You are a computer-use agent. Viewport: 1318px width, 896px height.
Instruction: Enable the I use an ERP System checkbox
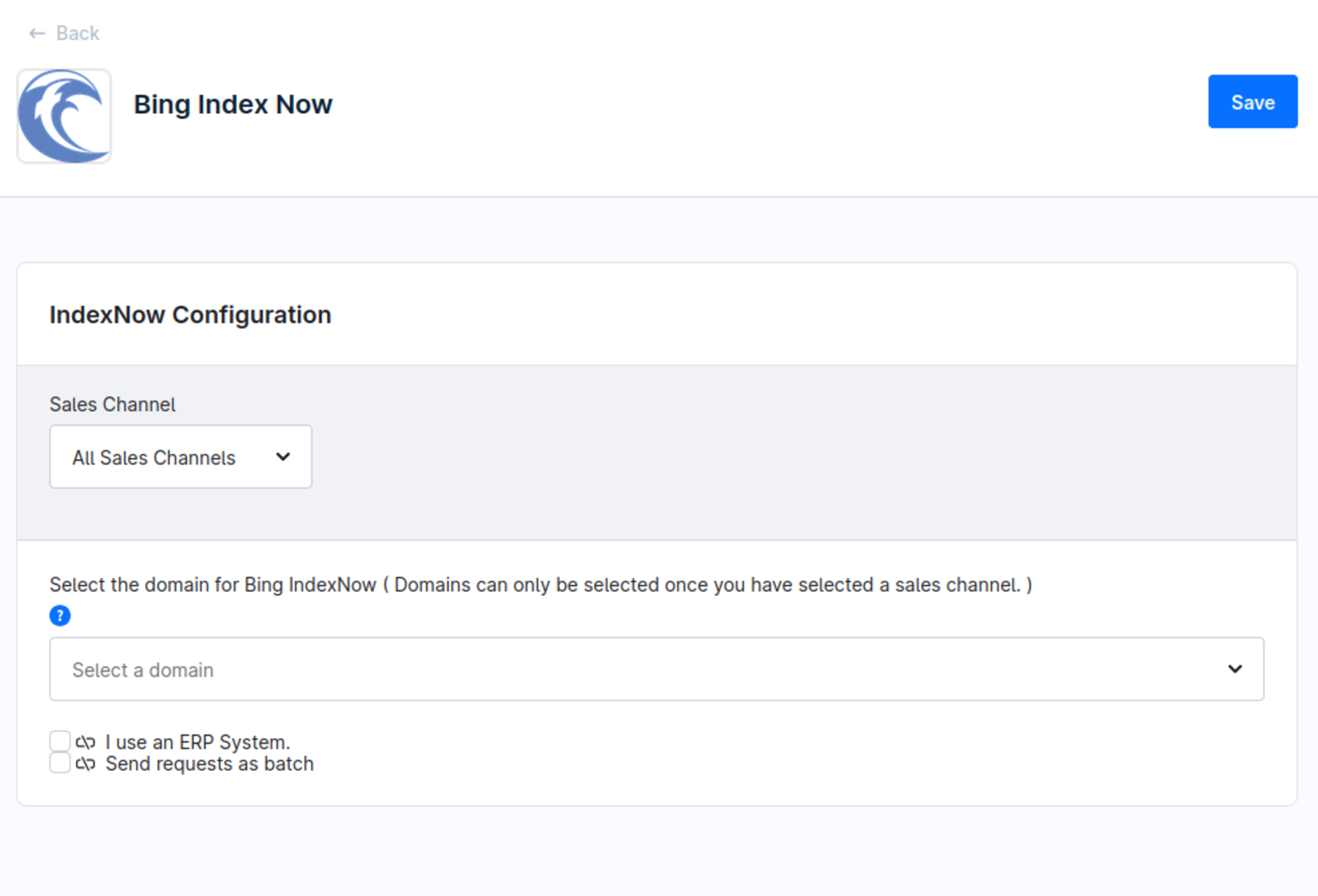click(60, 741)
